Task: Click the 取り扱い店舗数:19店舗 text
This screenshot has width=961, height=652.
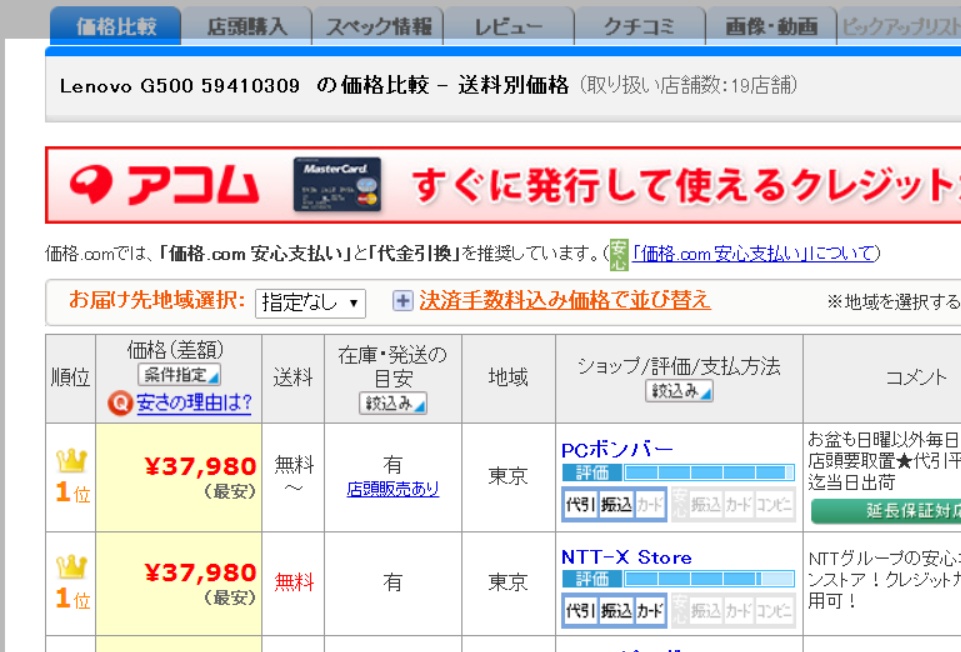Action: (688, 85)
